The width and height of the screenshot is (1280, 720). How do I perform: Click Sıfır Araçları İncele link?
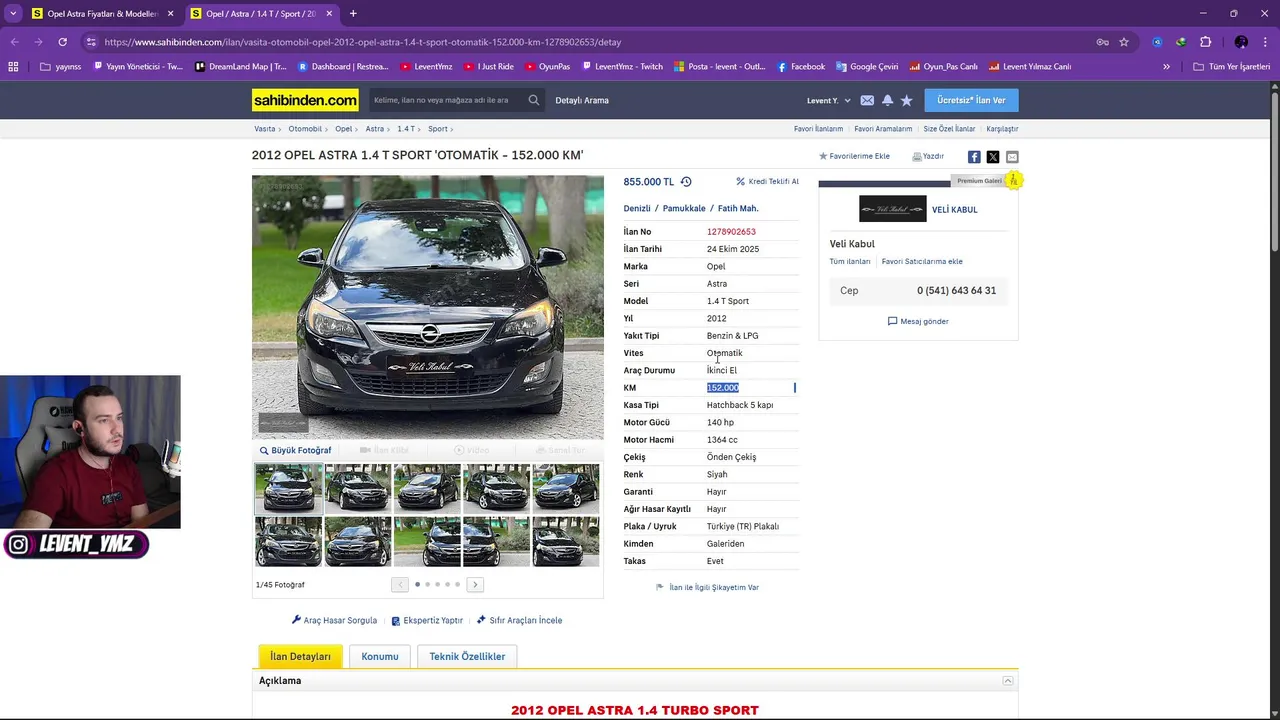(519, 620)
